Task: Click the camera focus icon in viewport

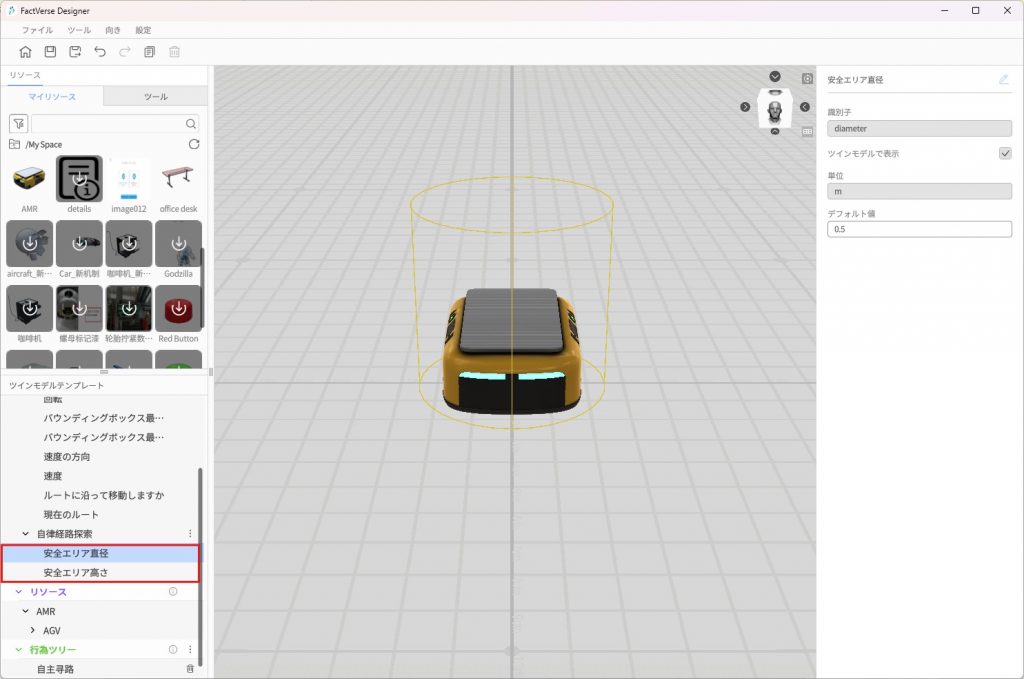Action: pyautogui.click(x=807, y=78)
